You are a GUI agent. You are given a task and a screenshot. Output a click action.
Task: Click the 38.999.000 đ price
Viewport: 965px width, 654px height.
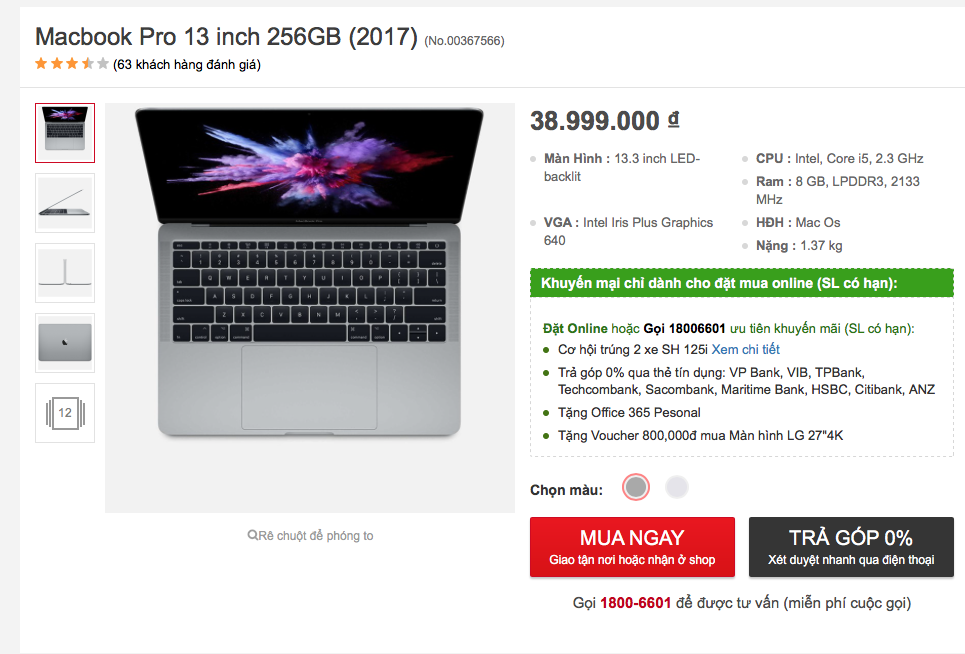pyautogui.click(x=604, y=121)
